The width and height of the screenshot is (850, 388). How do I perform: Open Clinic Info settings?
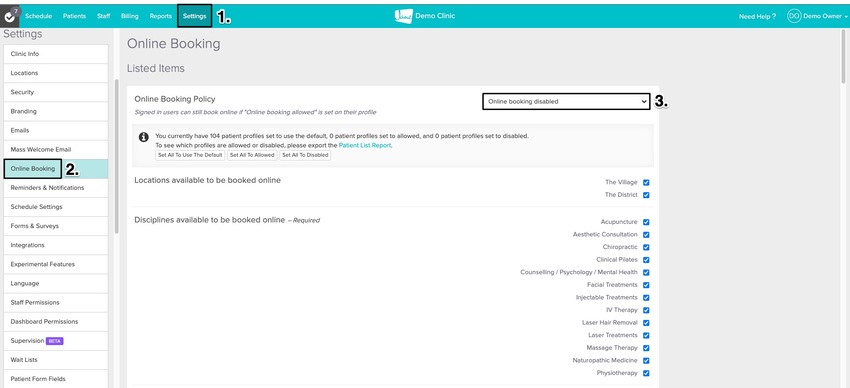(56, 54)
